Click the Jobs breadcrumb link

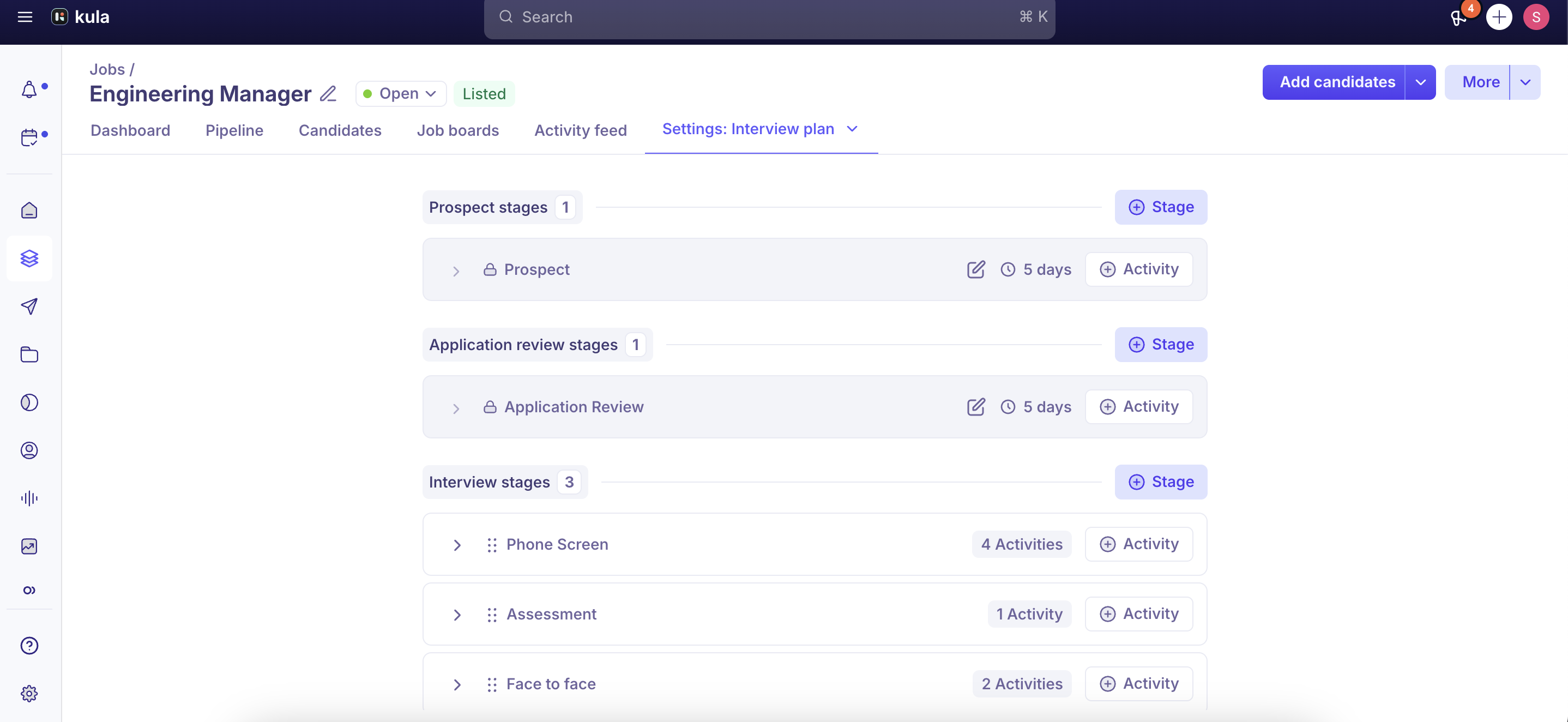point(107,69)
